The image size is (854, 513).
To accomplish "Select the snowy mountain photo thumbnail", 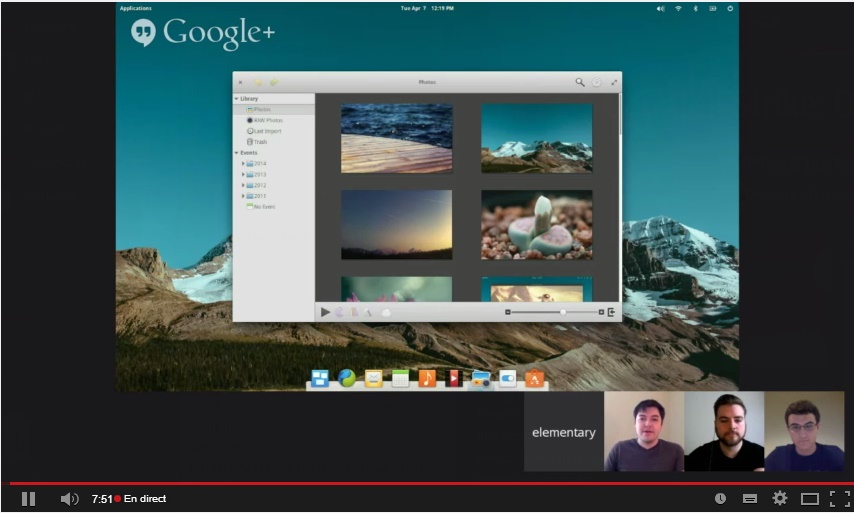I will 536,138.
